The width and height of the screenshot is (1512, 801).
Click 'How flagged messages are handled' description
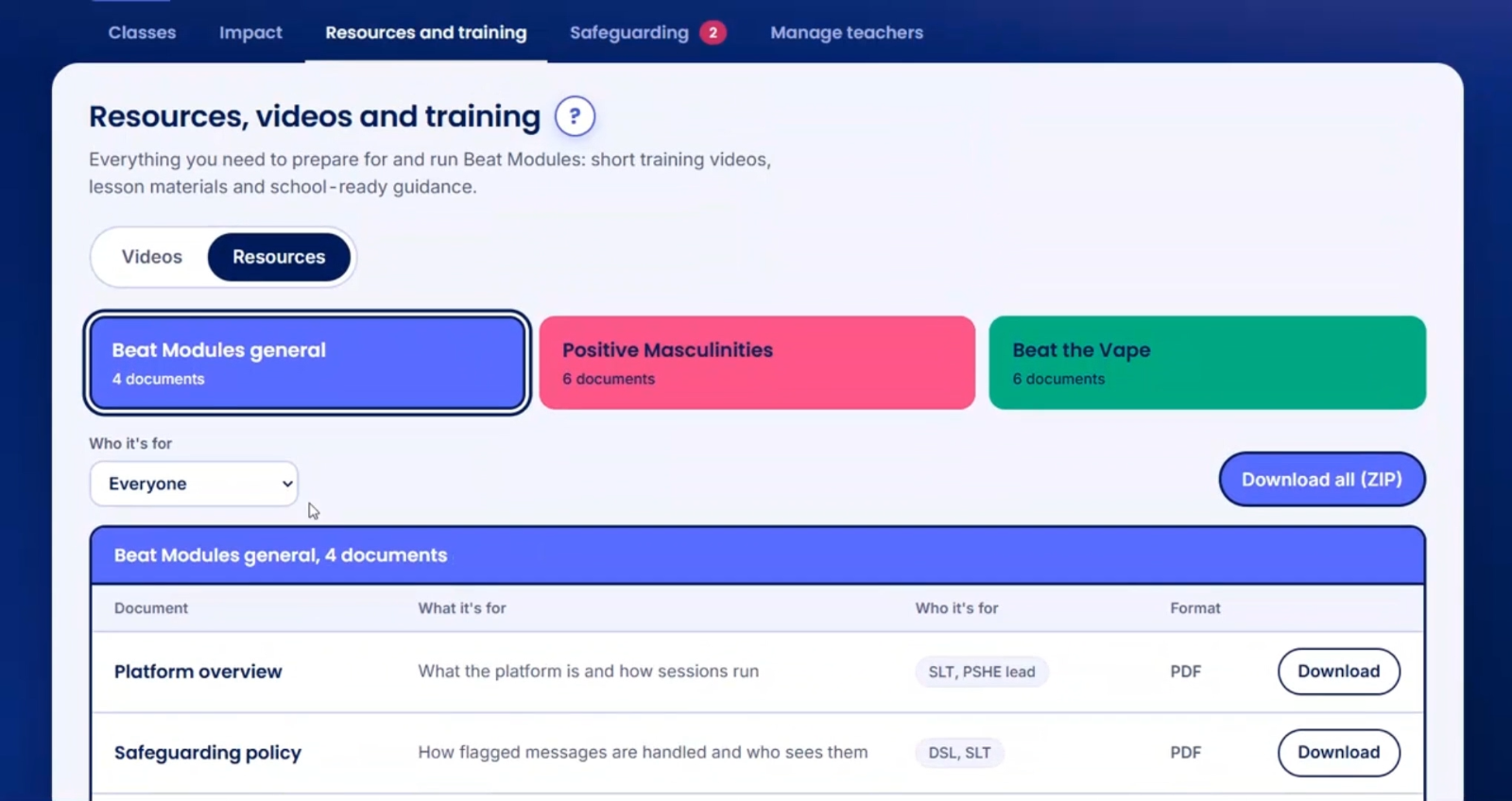pos(643,753)
